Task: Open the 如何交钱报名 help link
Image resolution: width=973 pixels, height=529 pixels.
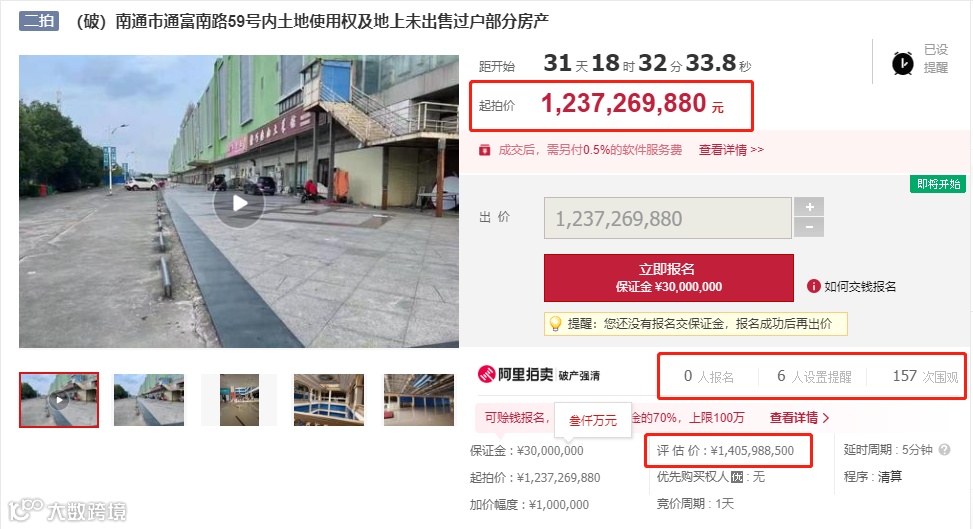Action: coord(859,286)
